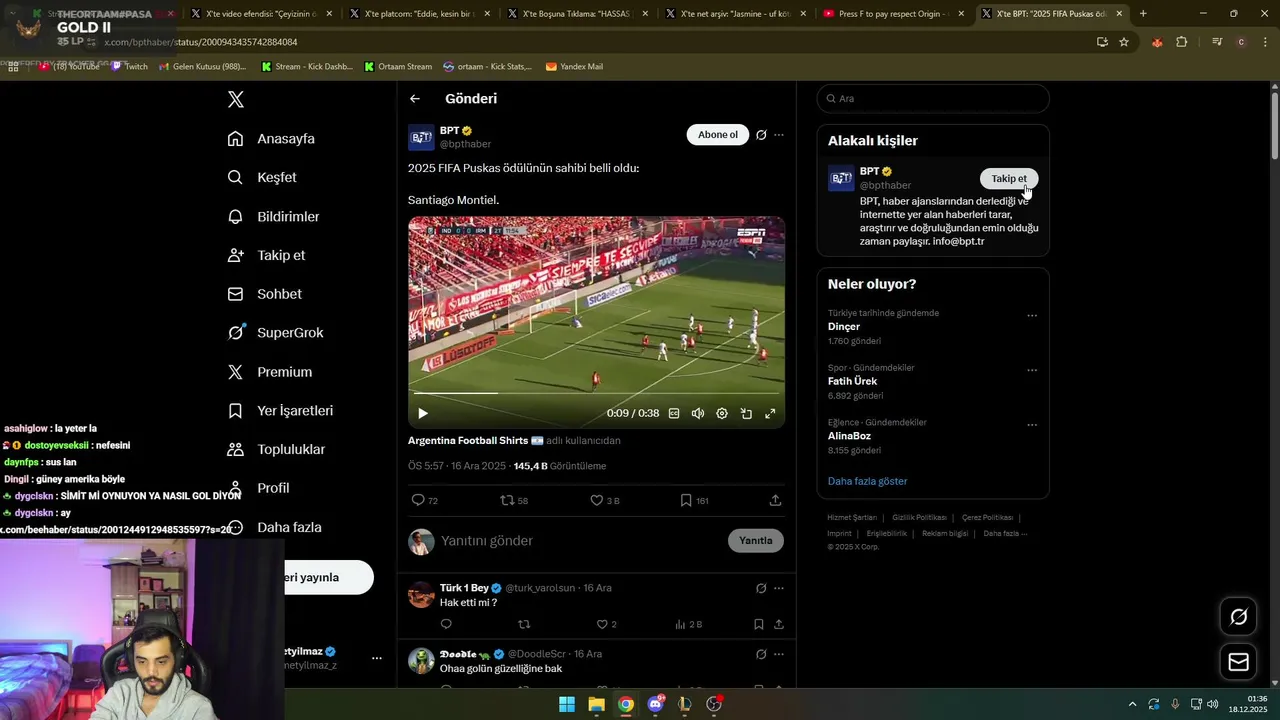The width and height of the screenshot is (1280, 720).
Task: Click the Abone ol button
Action: tap(718, 135)
